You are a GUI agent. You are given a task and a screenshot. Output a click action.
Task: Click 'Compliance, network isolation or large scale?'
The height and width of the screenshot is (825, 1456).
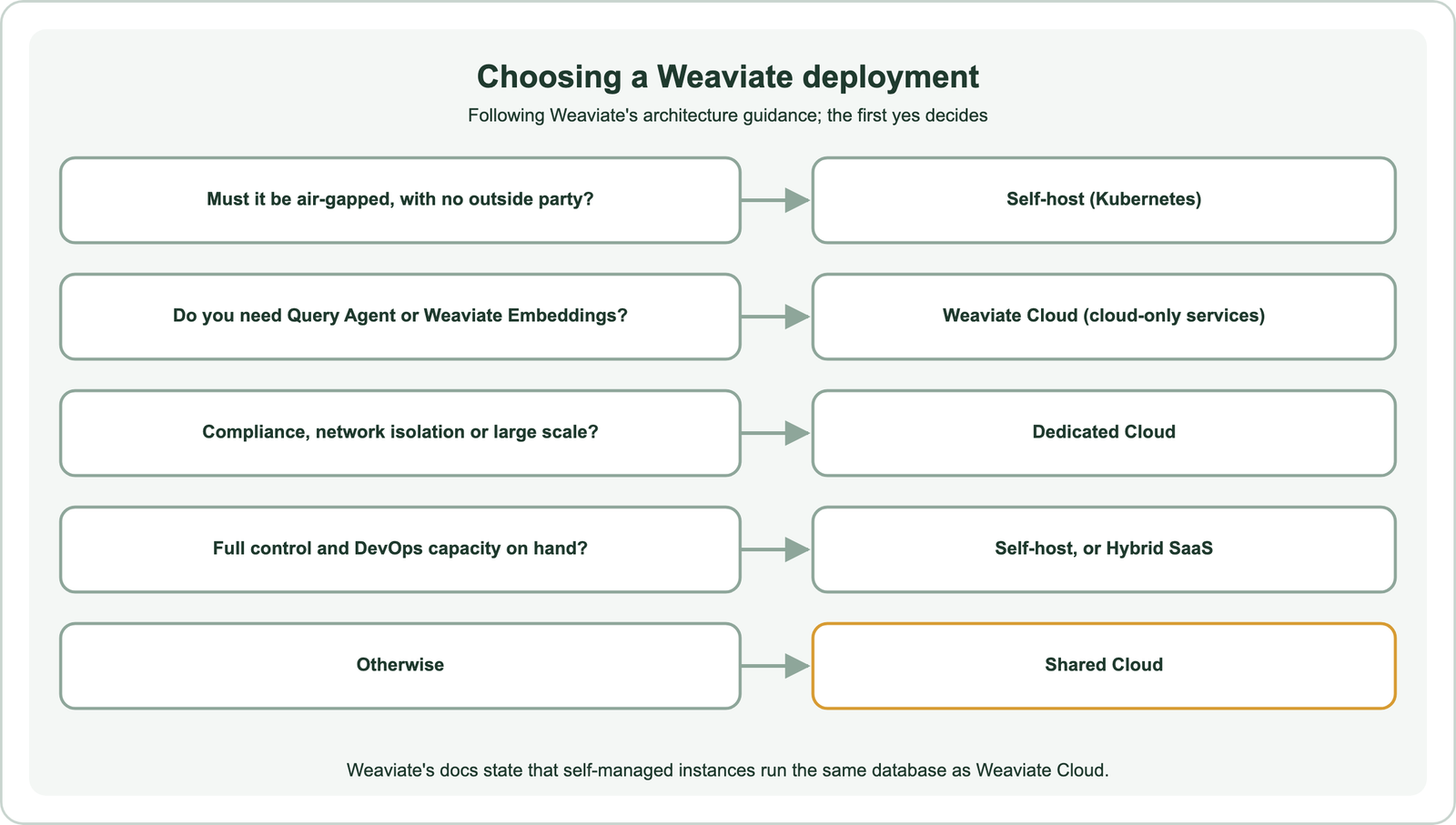[x=400, y=433]
